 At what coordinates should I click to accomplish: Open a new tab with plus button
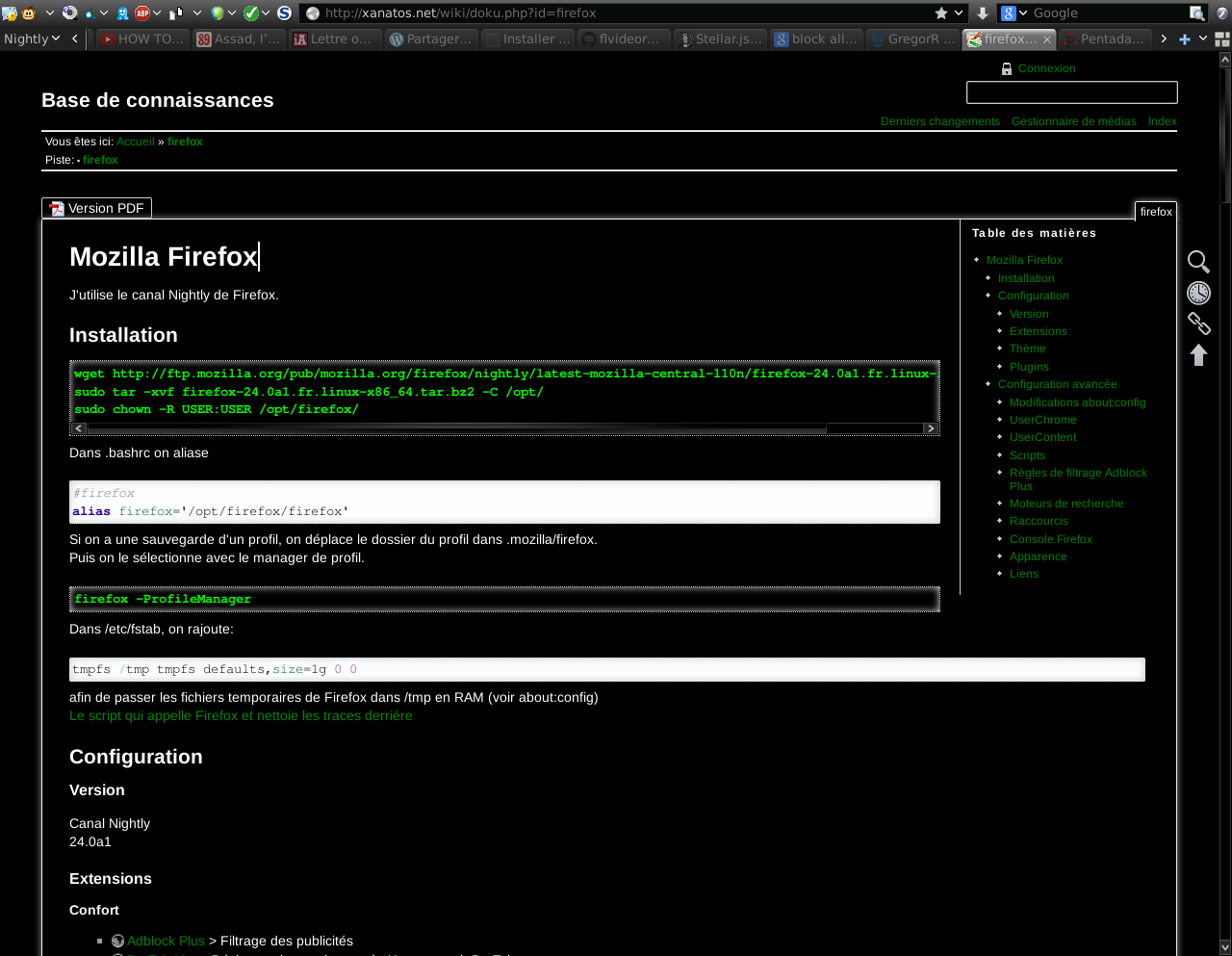[1185, 39]
